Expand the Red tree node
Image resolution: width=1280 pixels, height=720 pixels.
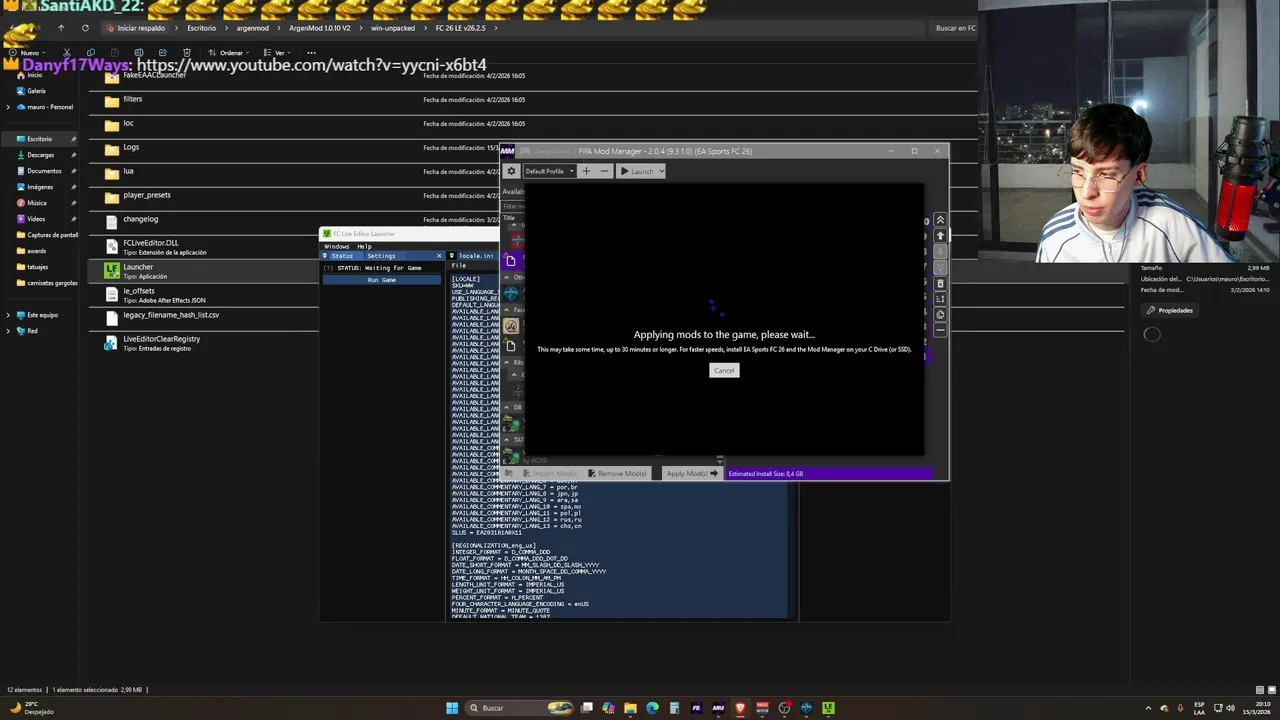(8, 331)
